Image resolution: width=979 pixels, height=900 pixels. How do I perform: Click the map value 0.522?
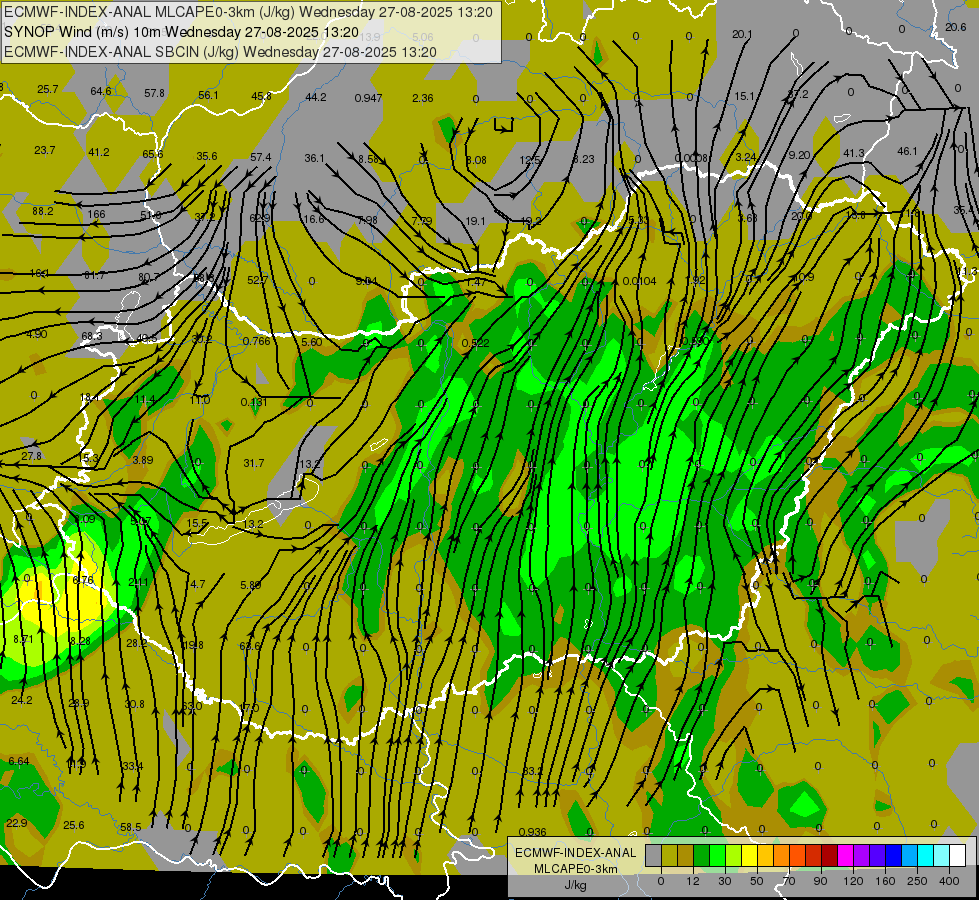[x=475, y=343]
